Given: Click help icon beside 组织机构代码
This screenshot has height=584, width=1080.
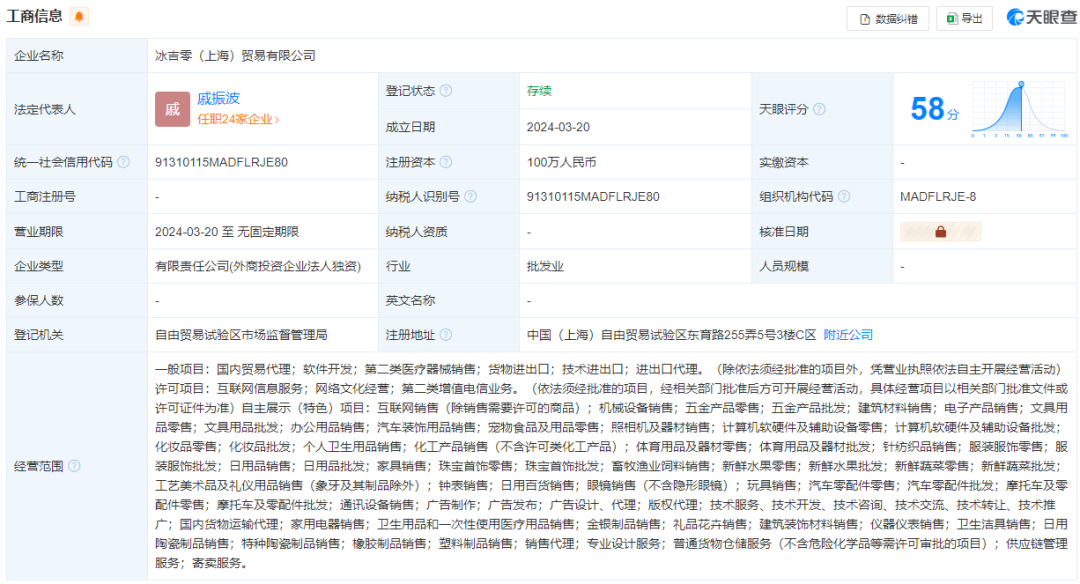Looking at the screenshot, I should (x=845, y=197).
